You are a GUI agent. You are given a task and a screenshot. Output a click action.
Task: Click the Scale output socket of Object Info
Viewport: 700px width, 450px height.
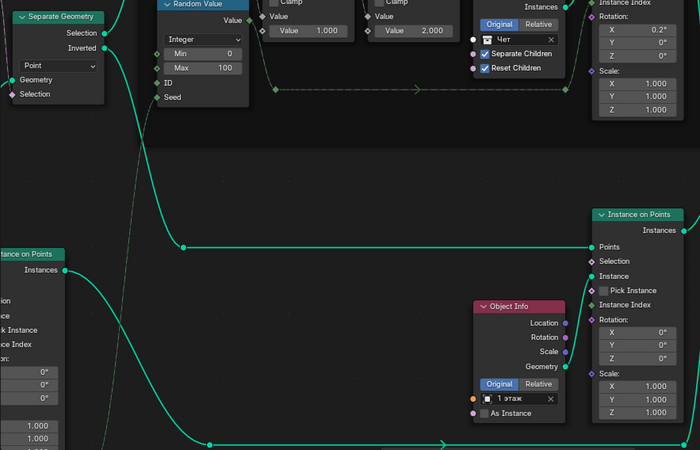566,352
